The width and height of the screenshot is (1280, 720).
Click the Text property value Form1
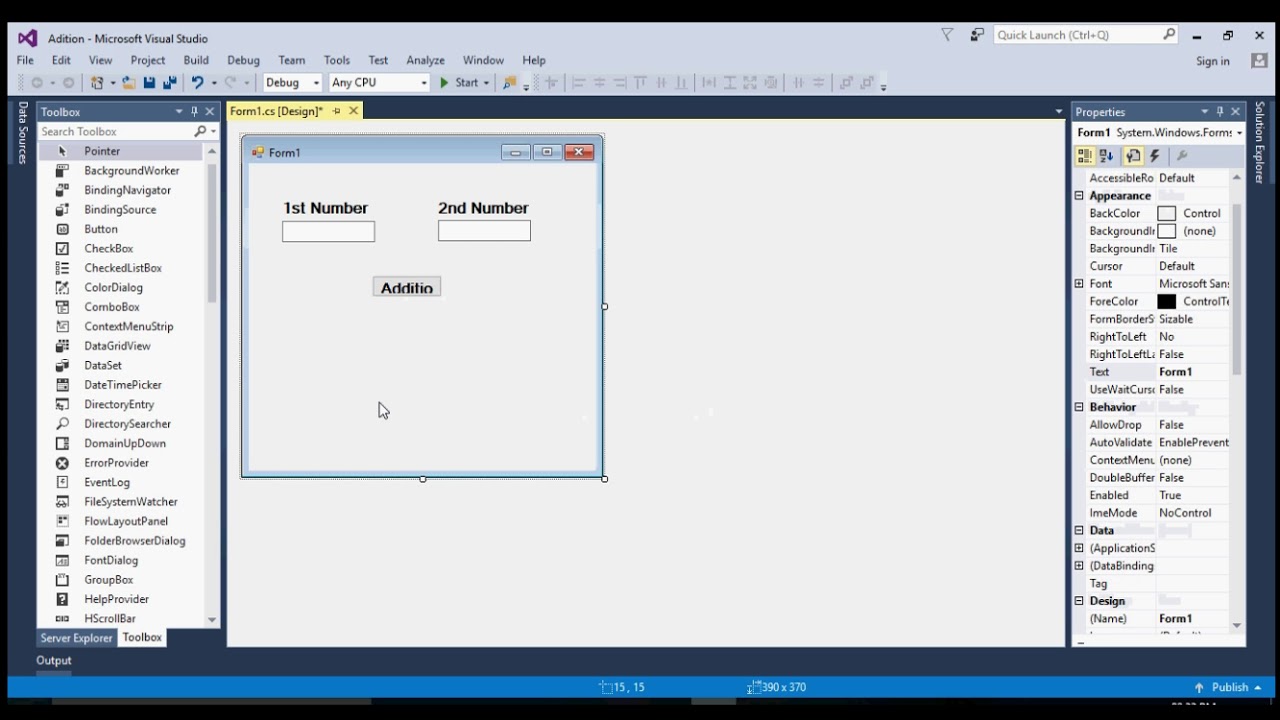click(1193, 372)
